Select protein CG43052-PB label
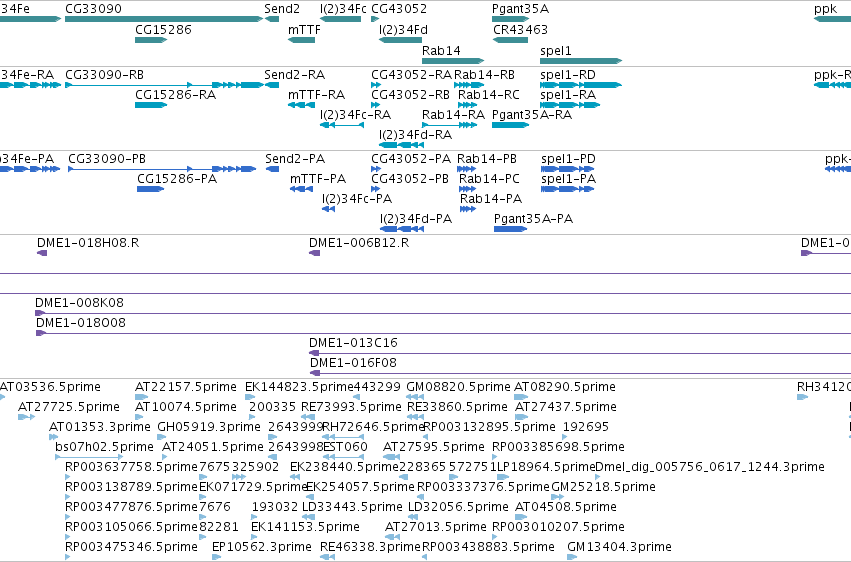 [x=410, y=178]
